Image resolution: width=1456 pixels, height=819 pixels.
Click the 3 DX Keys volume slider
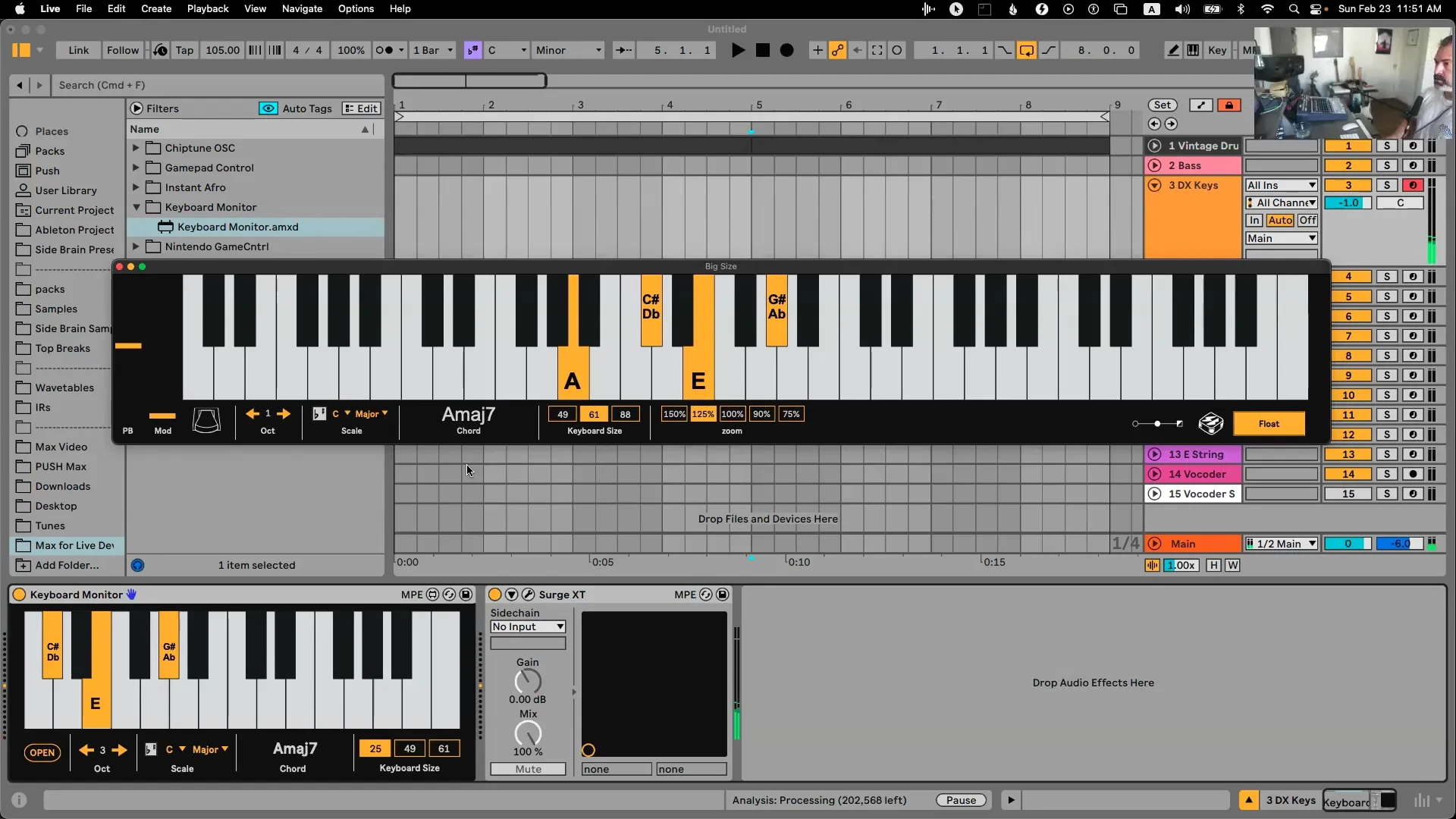(1348, 202)
